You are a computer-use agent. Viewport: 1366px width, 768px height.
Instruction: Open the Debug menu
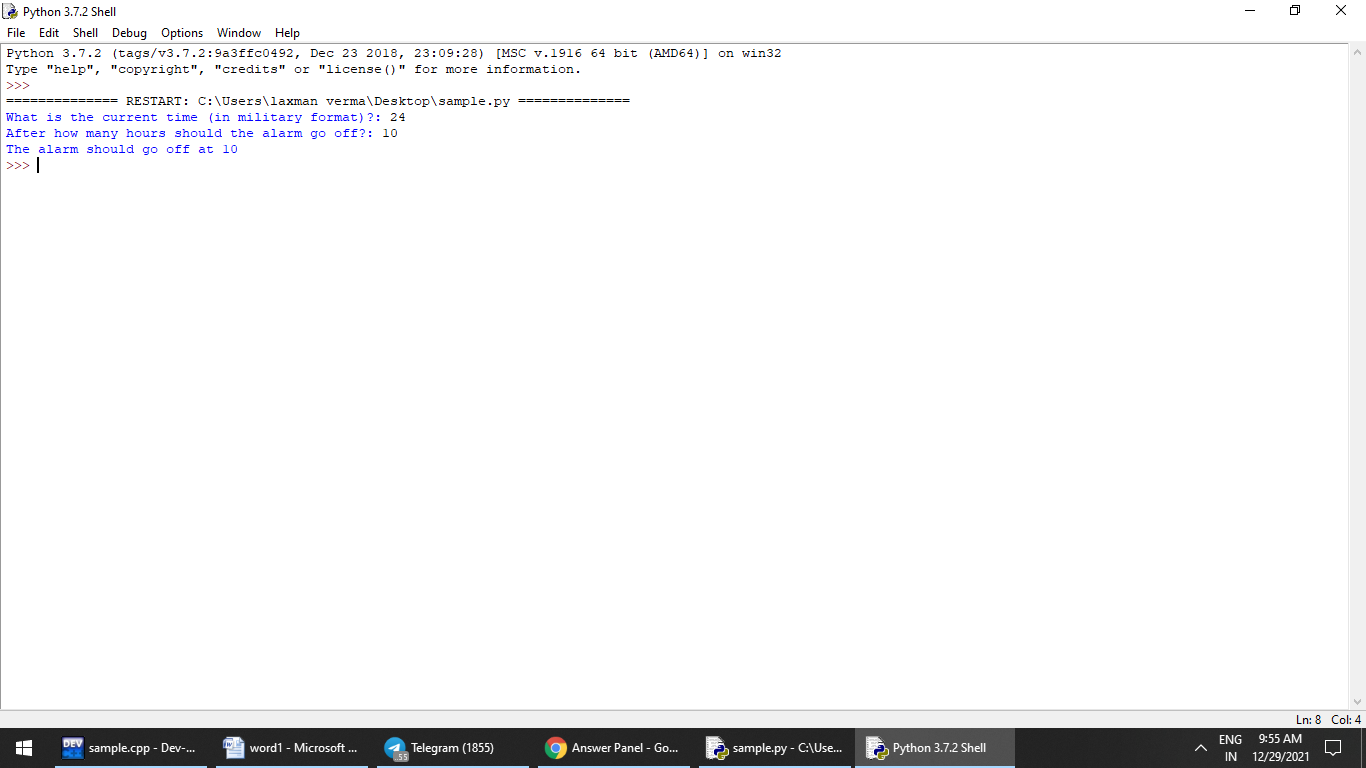tap(129, 33)
